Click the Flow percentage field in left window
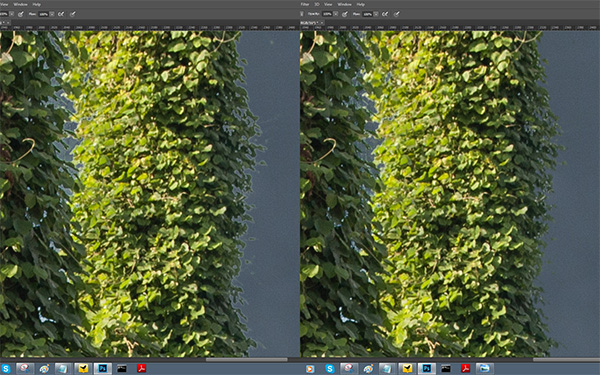Image resolution: width=600 pixels, height=375 pixels. 43,14
